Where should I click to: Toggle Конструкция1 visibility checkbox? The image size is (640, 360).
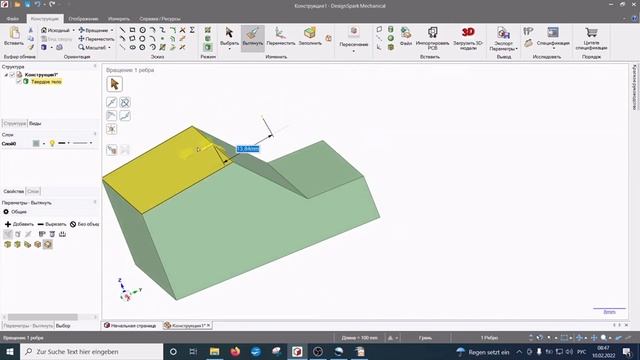pyautogui.click(x=12, y=75)
